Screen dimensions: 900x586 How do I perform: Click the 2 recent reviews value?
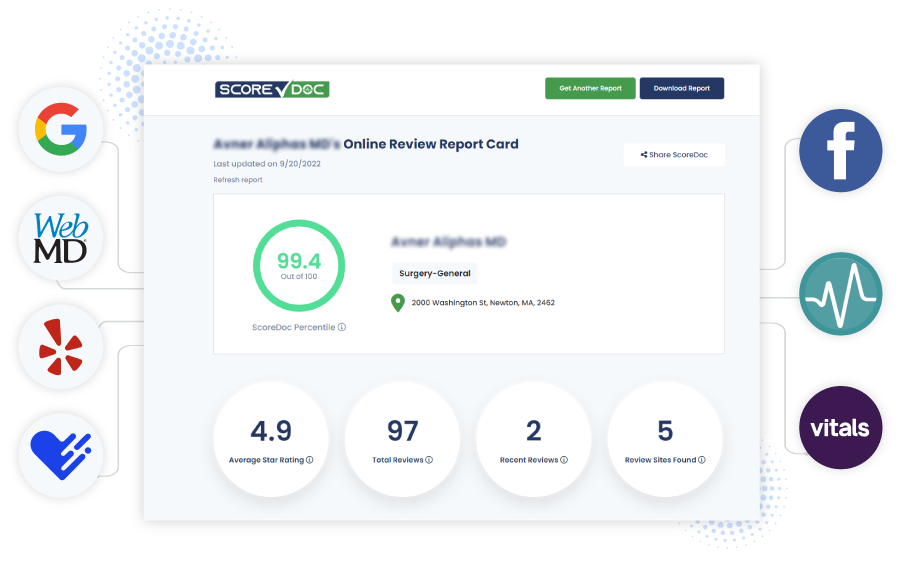point(534,431)
